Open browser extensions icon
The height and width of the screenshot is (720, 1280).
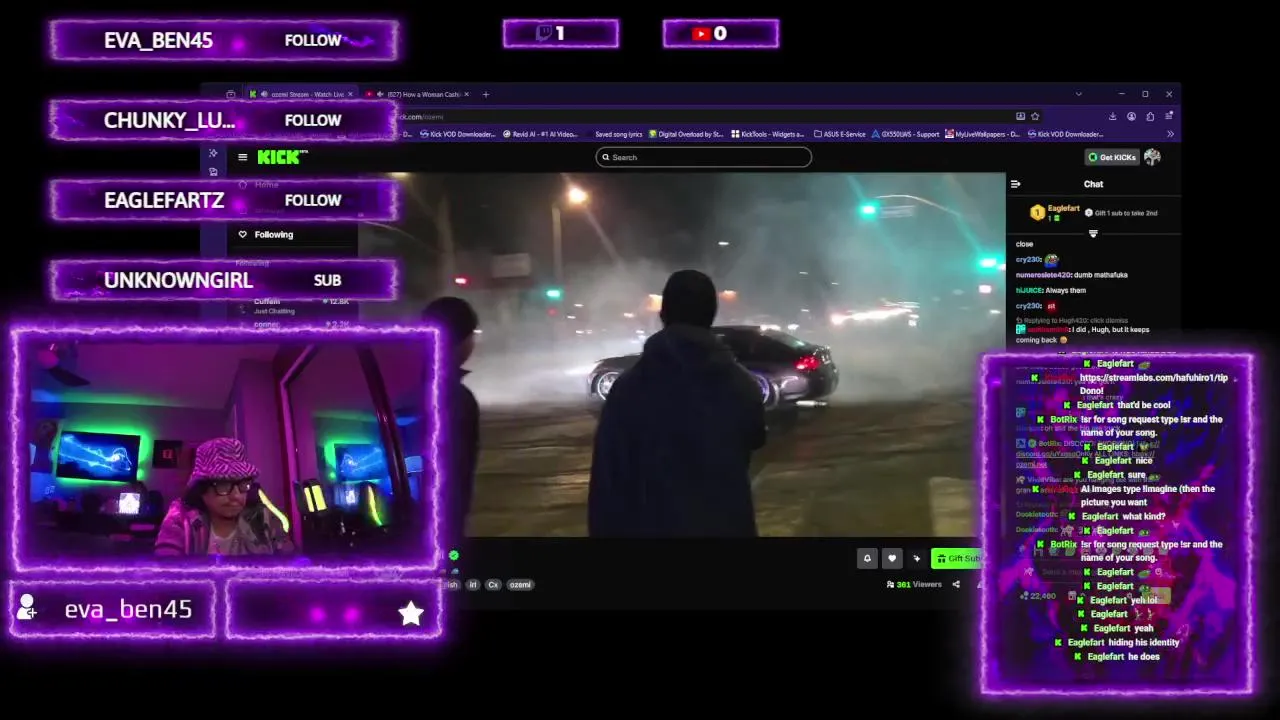(1150, 116)
